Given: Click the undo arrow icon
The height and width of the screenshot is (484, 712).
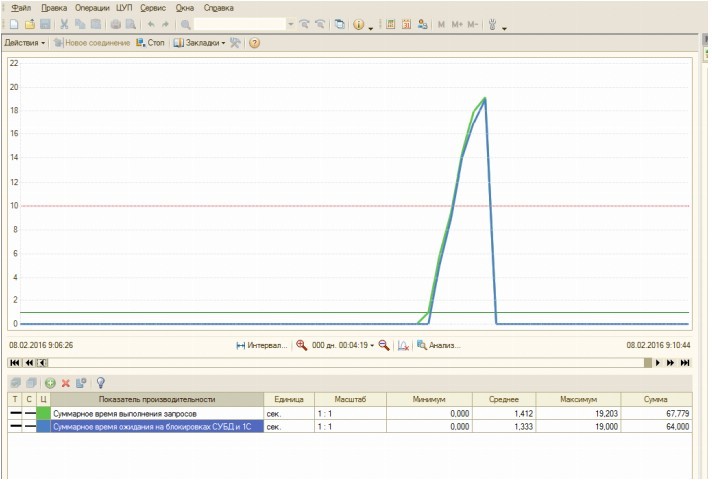Looking at the screenshot, I should 151,25.
